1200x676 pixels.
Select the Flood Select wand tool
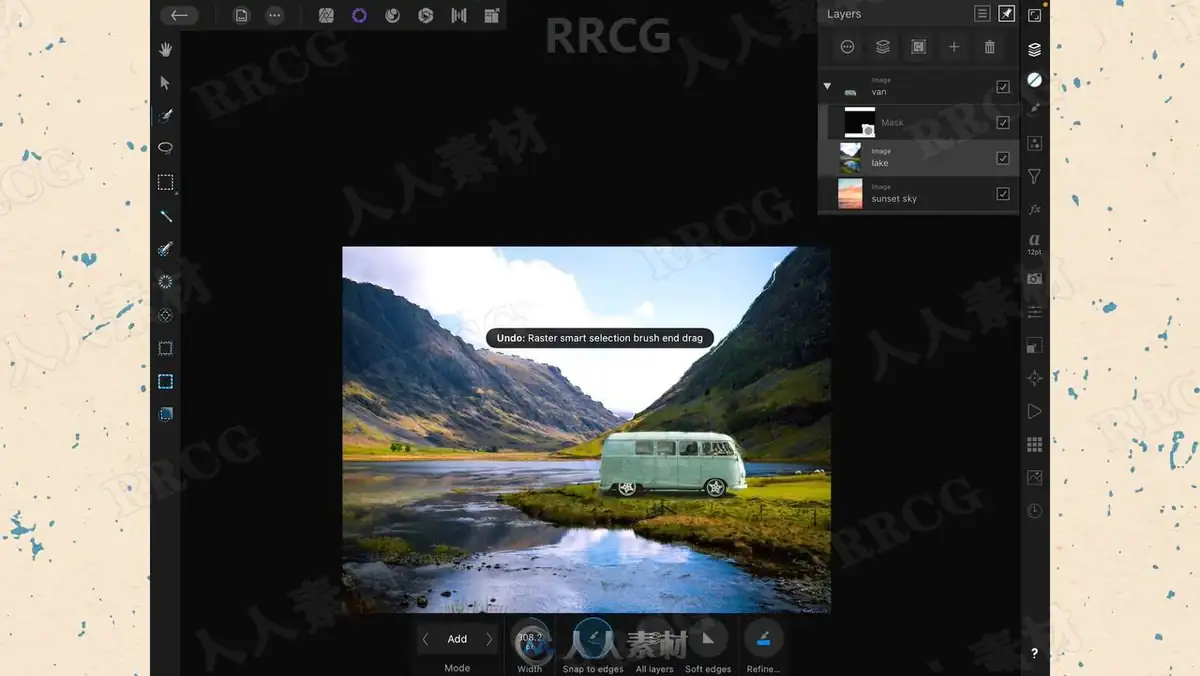pos(165,216)
